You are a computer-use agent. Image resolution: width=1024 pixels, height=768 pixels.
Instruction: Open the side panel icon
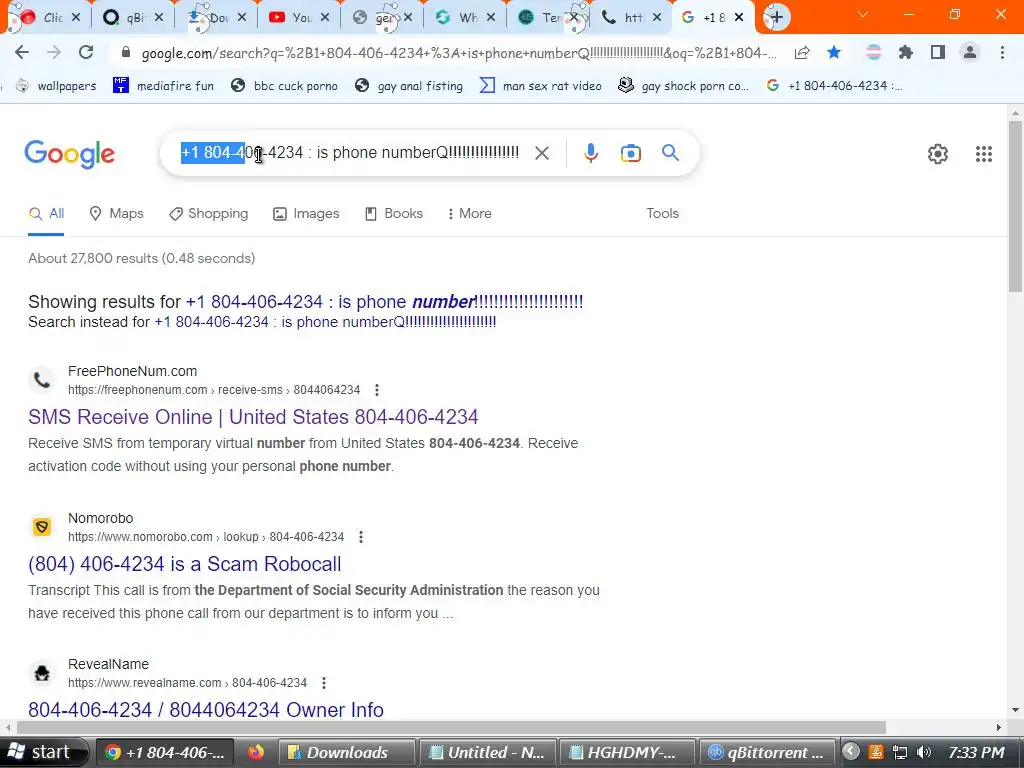pyautogui.click(x=938, y=52)
